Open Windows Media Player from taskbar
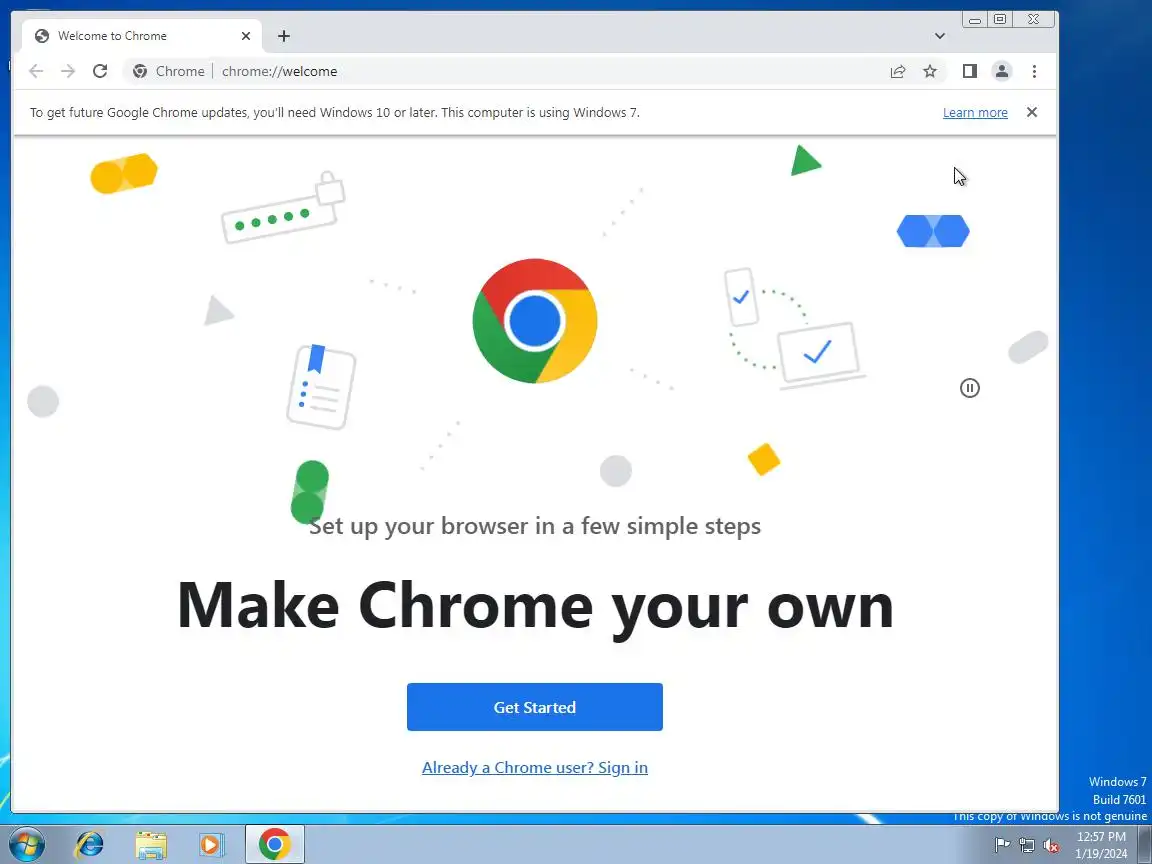 pyautogui.click(x=211, y=845)
